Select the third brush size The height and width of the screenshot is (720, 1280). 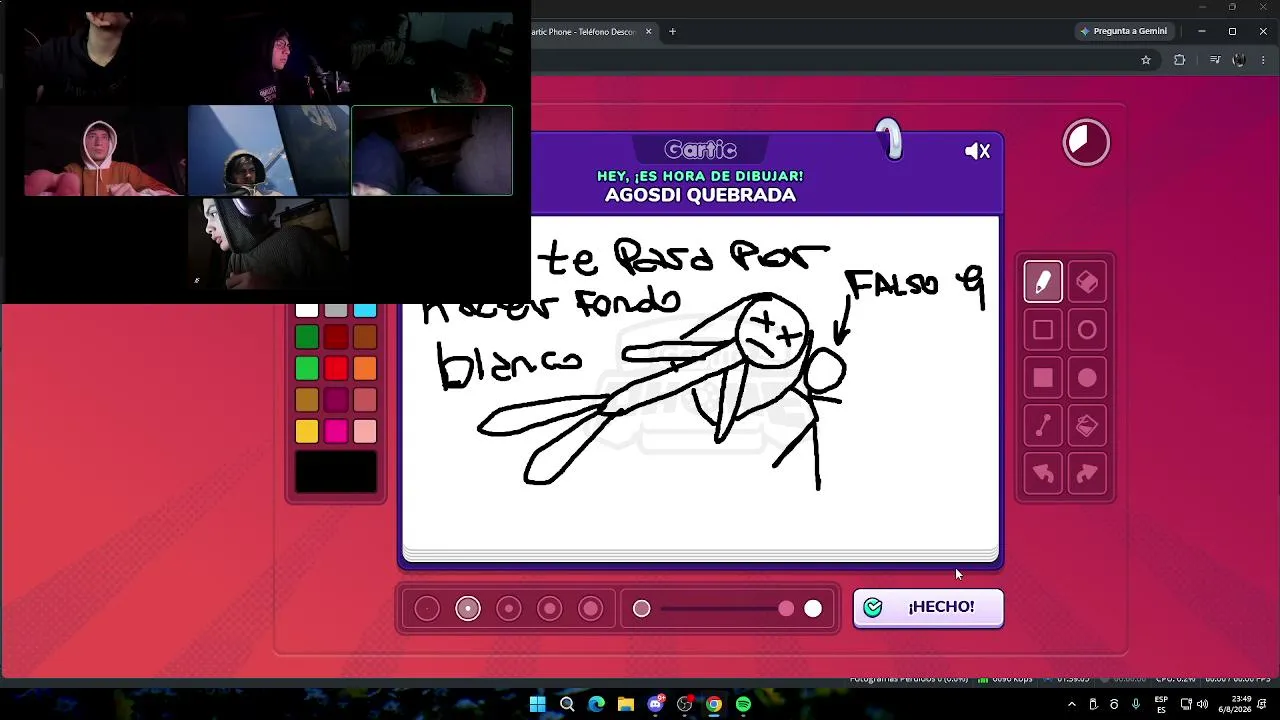click(509, 608)
